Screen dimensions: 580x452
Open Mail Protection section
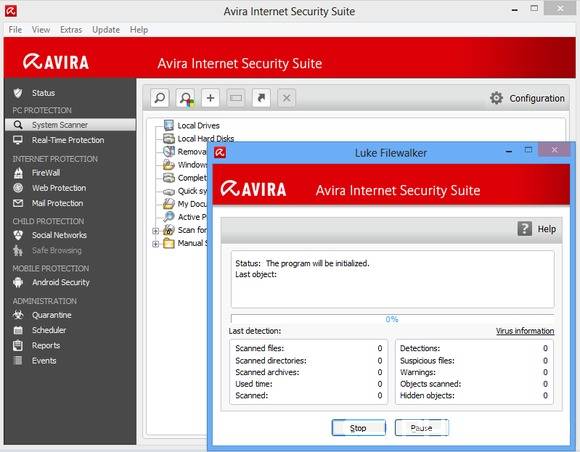[x=57, y=203]
